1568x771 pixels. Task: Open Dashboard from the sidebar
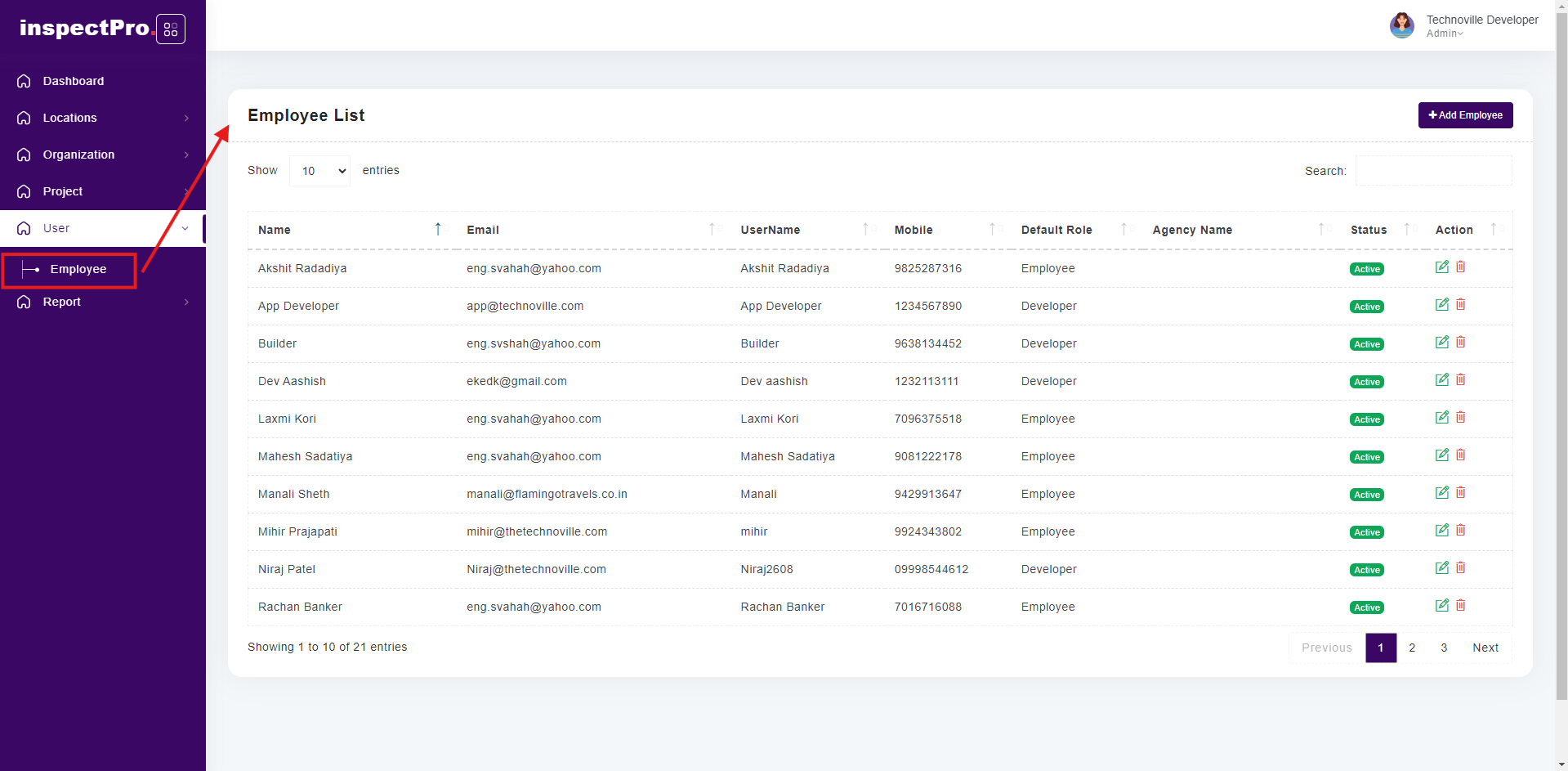coord(74,81)
